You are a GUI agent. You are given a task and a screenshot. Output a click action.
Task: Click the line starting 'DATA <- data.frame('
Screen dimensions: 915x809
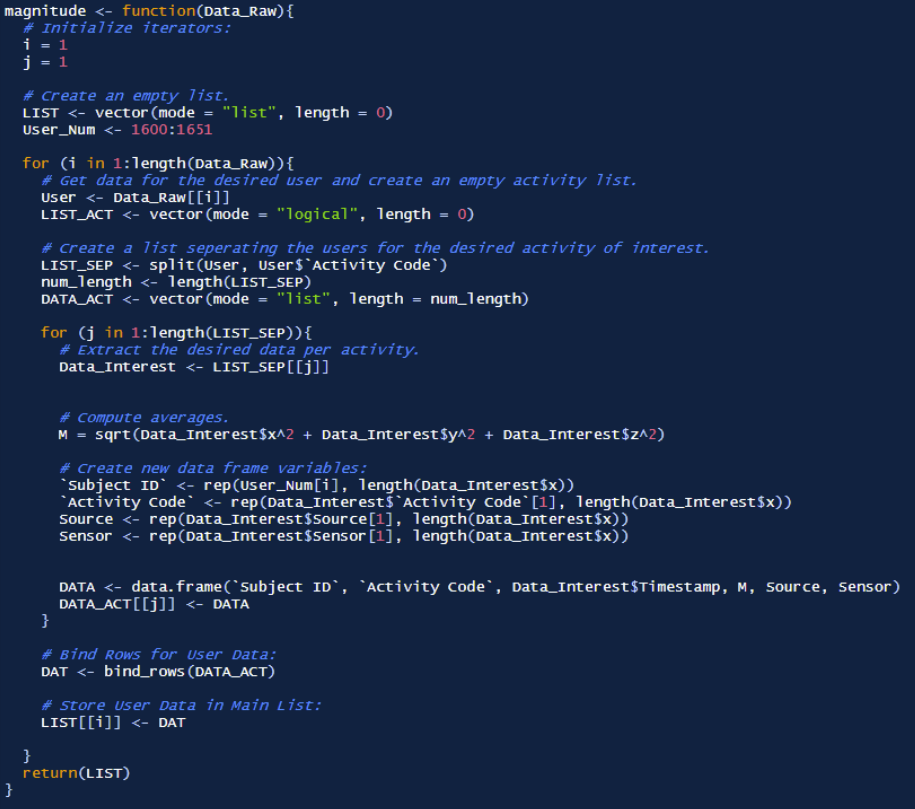tap(480, 587)
